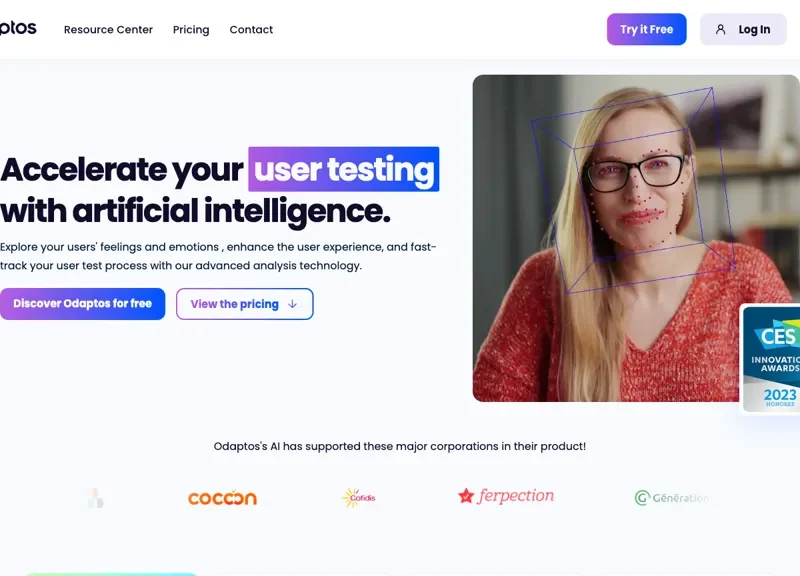Open the CES Innovation Awards 2023 badge
Image resolution: width=800 pixels, height=576 pixels.
pos(770,359)
